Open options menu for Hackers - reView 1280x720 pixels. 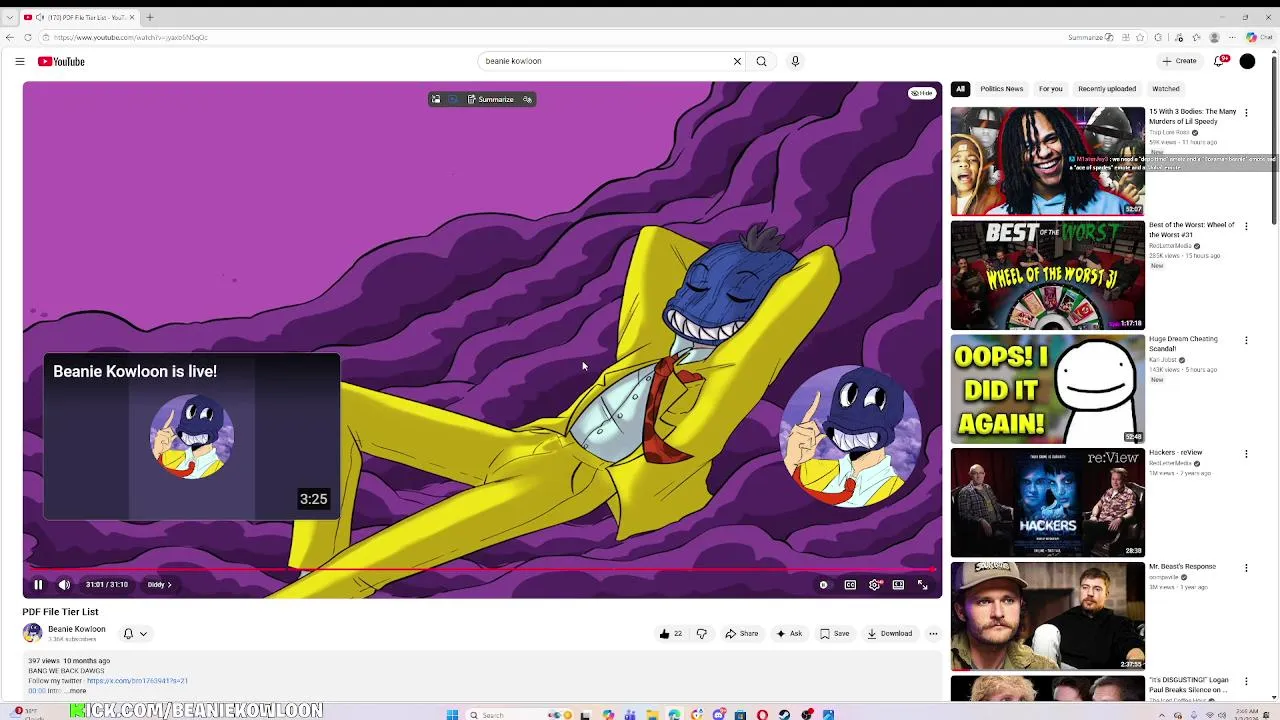pyautogui.click(x=1246, y=454)
